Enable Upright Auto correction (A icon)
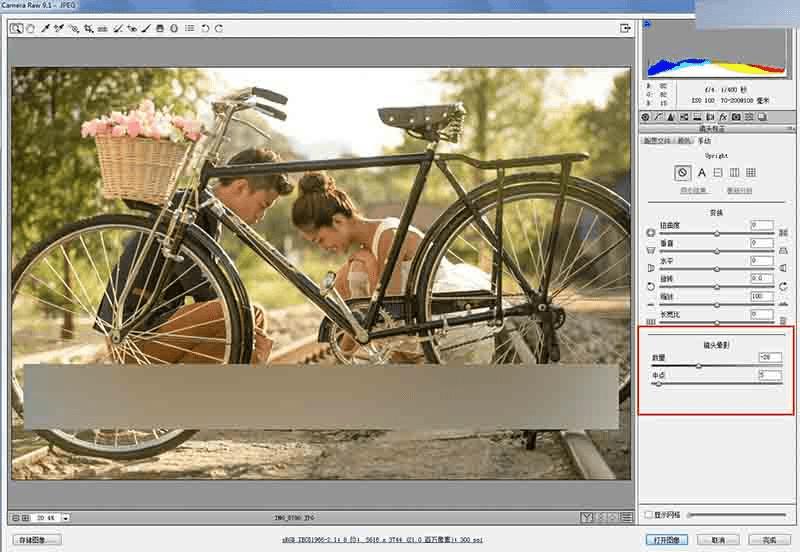The image size is (800, 552). pyautogui.click(x=702, y=172)
